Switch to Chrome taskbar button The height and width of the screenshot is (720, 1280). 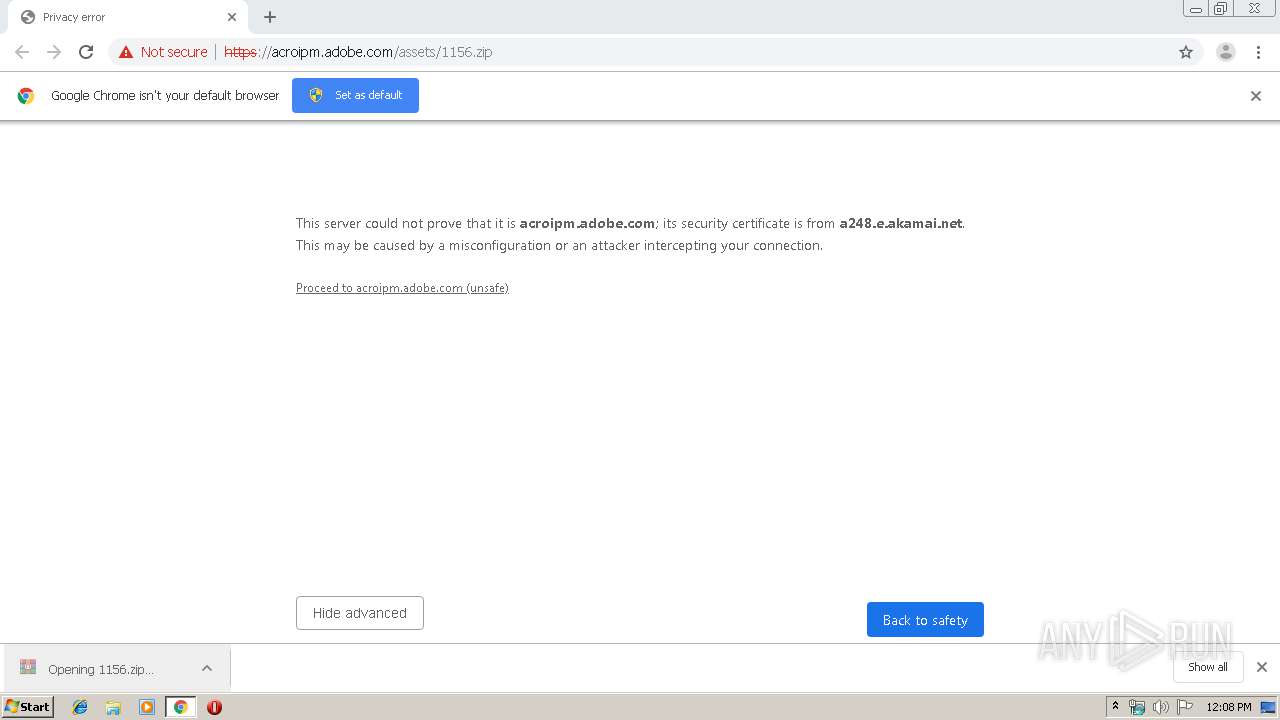[180, 707]
